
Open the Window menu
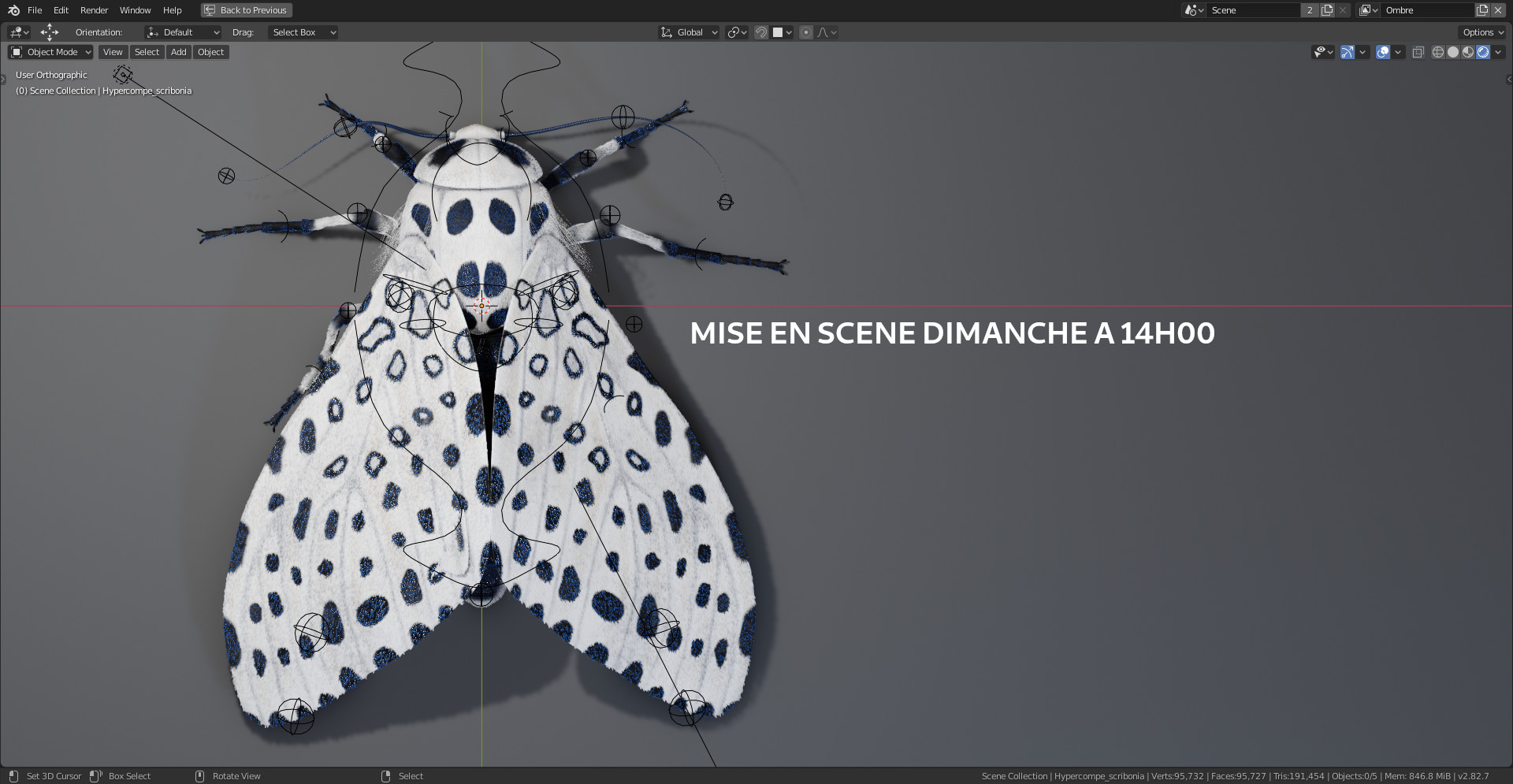click(x=135, y=10)
